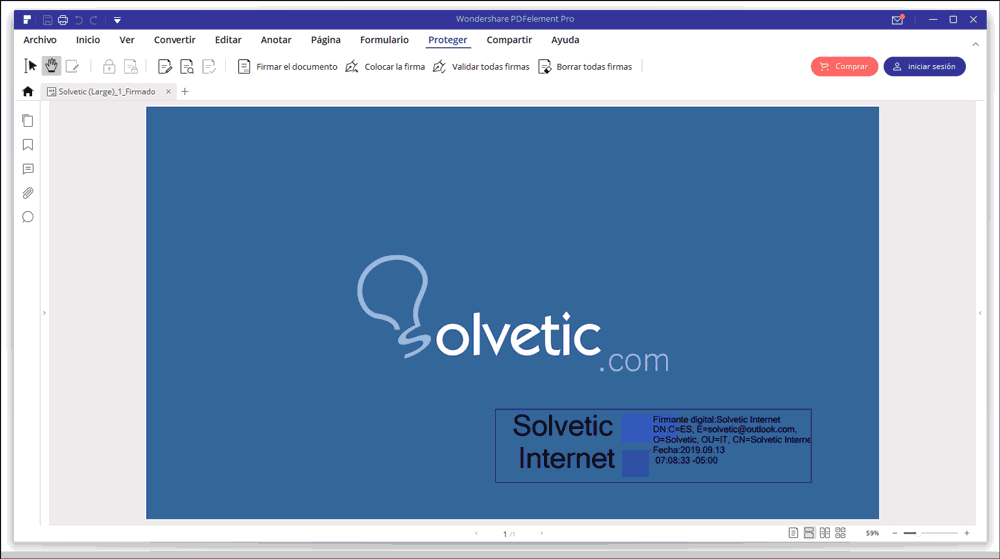
Task: Close the Solvetic (Large)_1_Firmado tab
Action: pyautogui.click(x=168, y=92)
